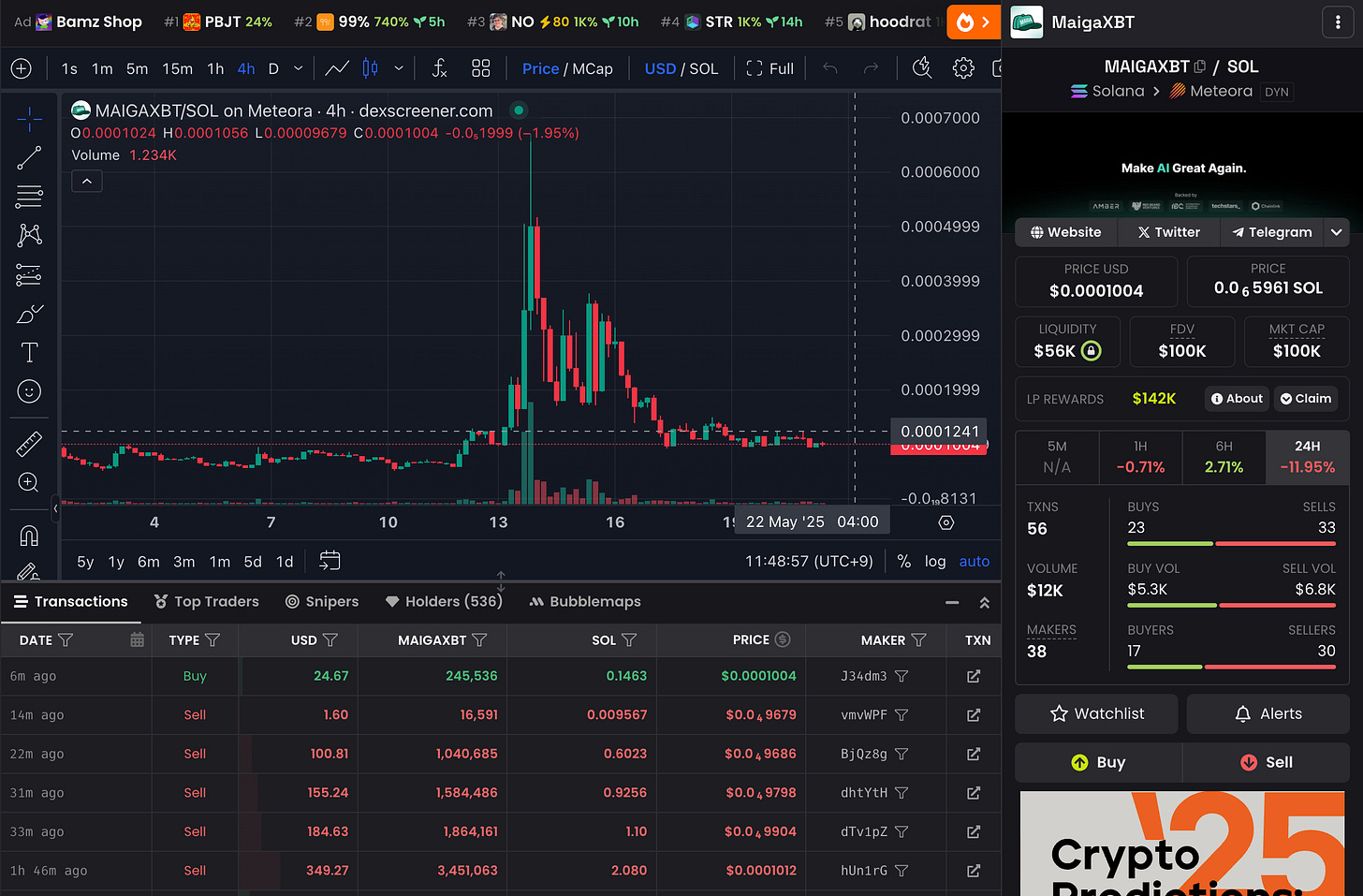Open the MAKER column filter
This screenshot has width=1363, height=896.
[x=918, y=639]
